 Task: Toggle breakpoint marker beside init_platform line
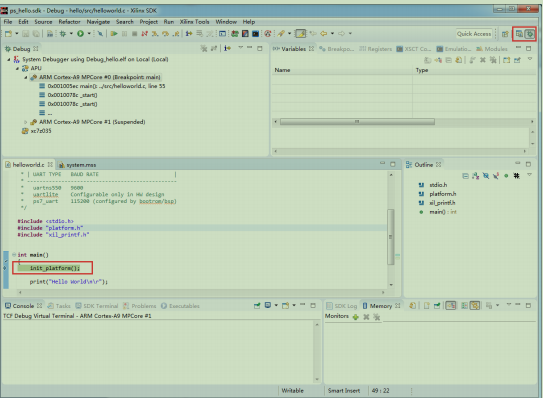click(x=6, y=268)
